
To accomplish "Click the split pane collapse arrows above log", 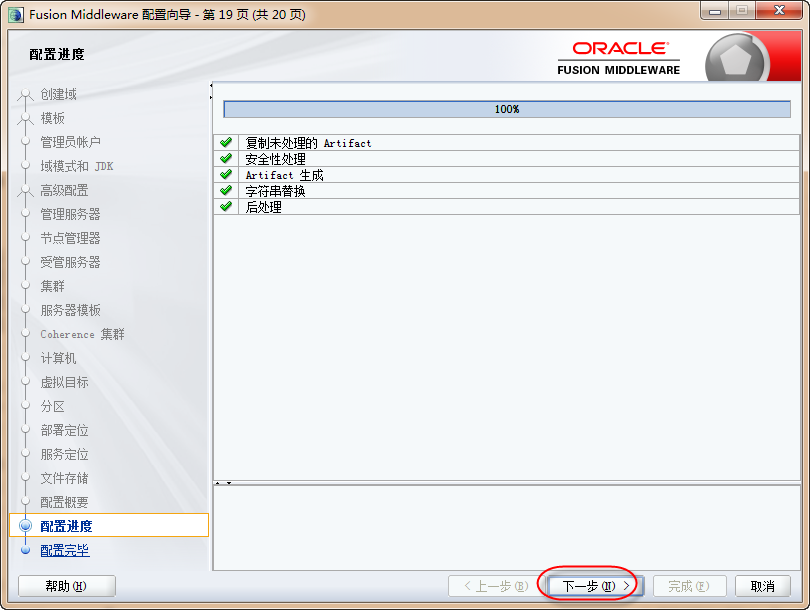I will pos(223,483).
